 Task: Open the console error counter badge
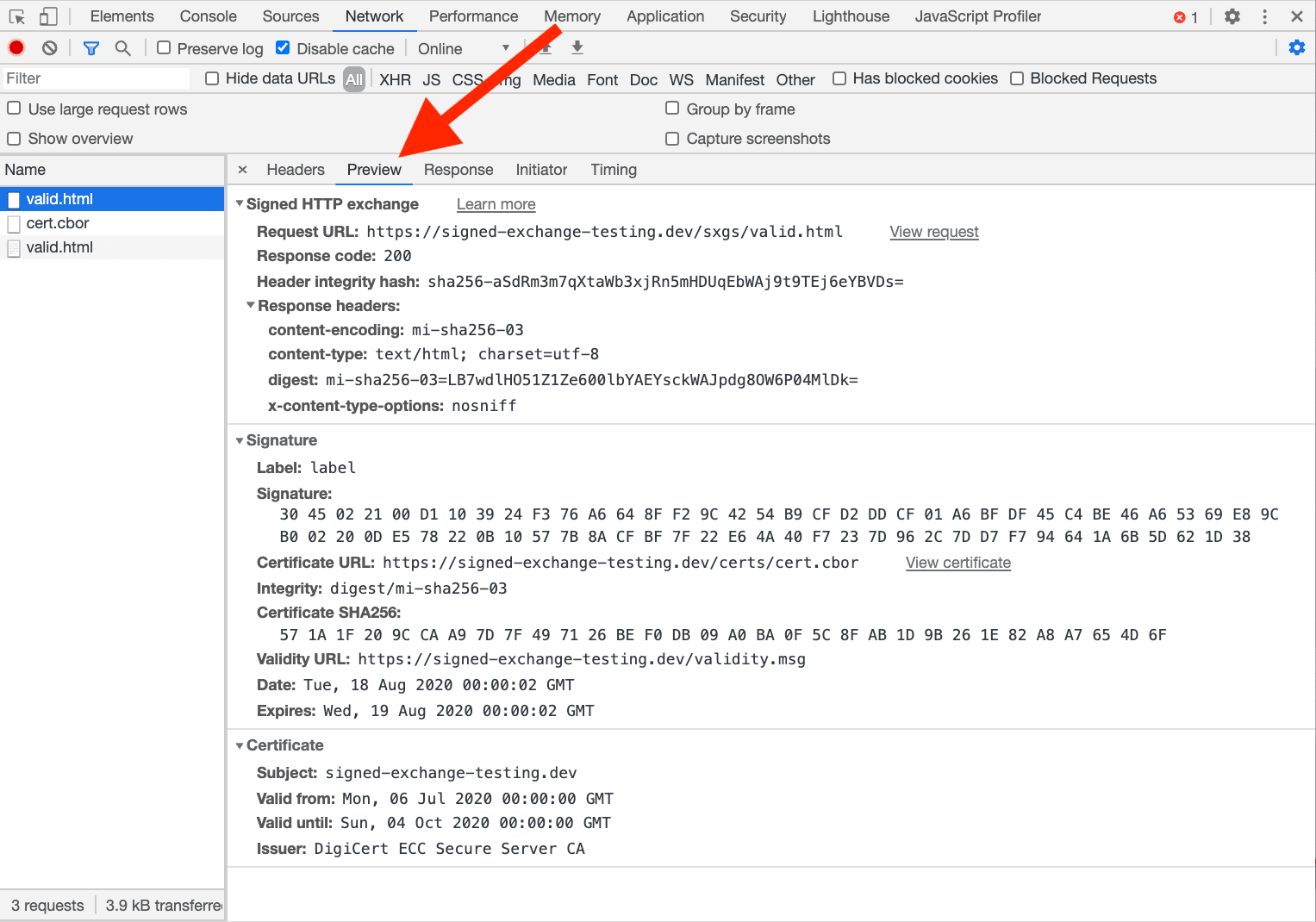point(1182,16)
